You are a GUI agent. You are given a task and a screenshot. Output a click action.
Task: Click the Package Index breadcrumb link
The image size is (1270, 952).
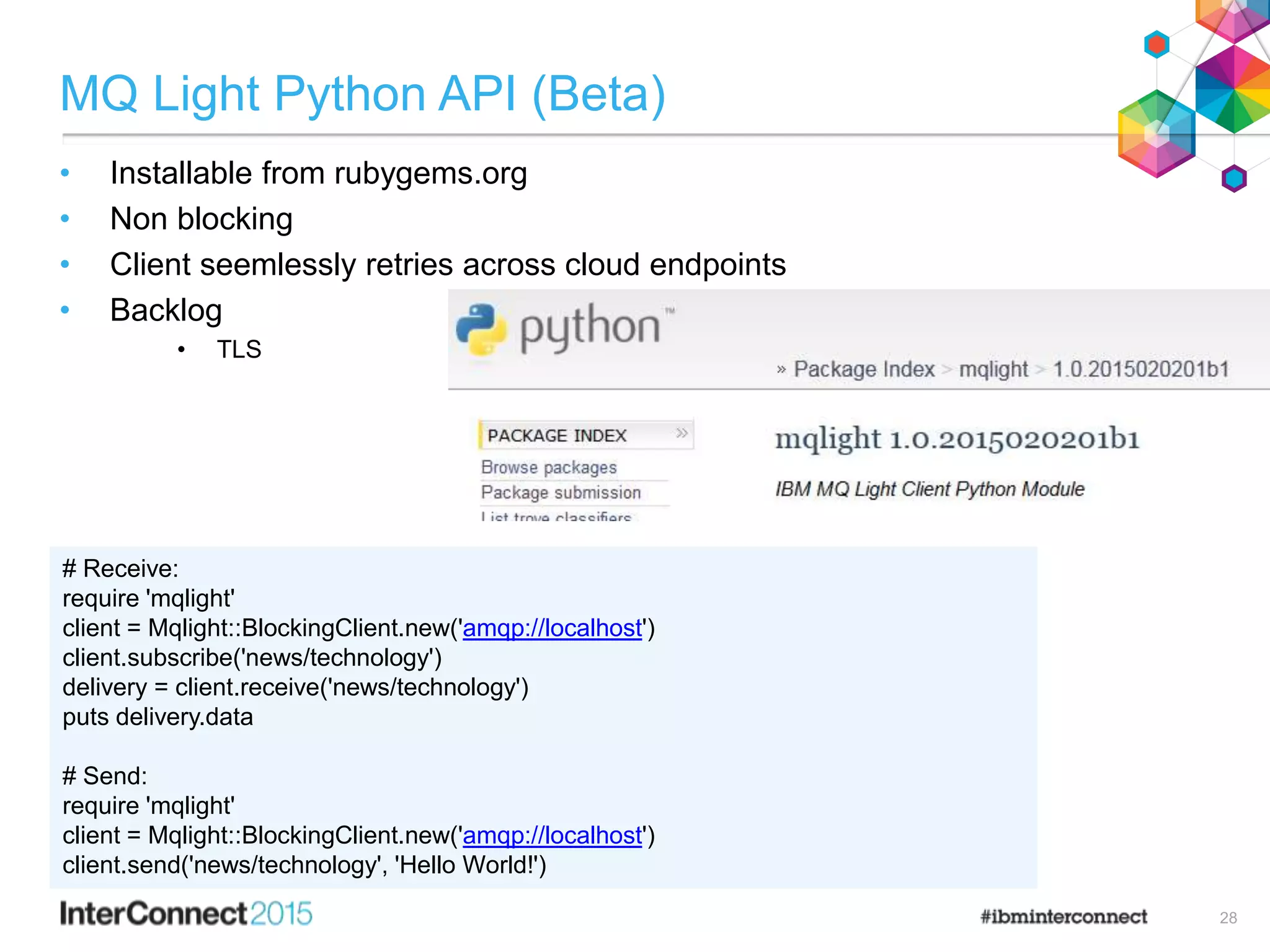point(864,369)
